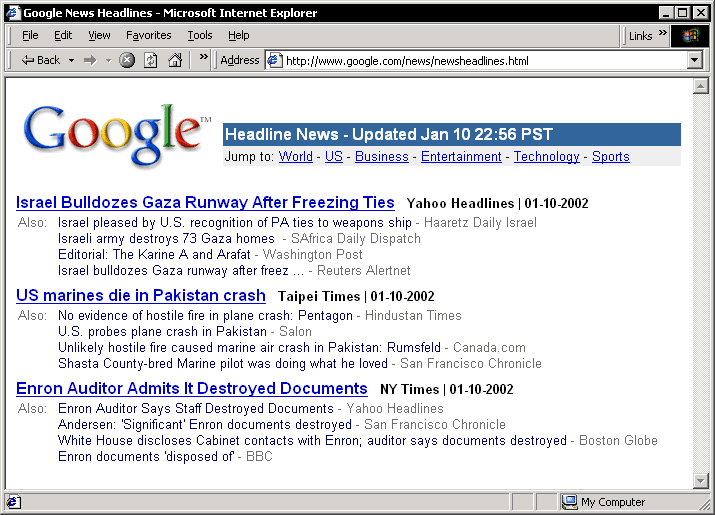Open the Favorites menu

(148, 35)
